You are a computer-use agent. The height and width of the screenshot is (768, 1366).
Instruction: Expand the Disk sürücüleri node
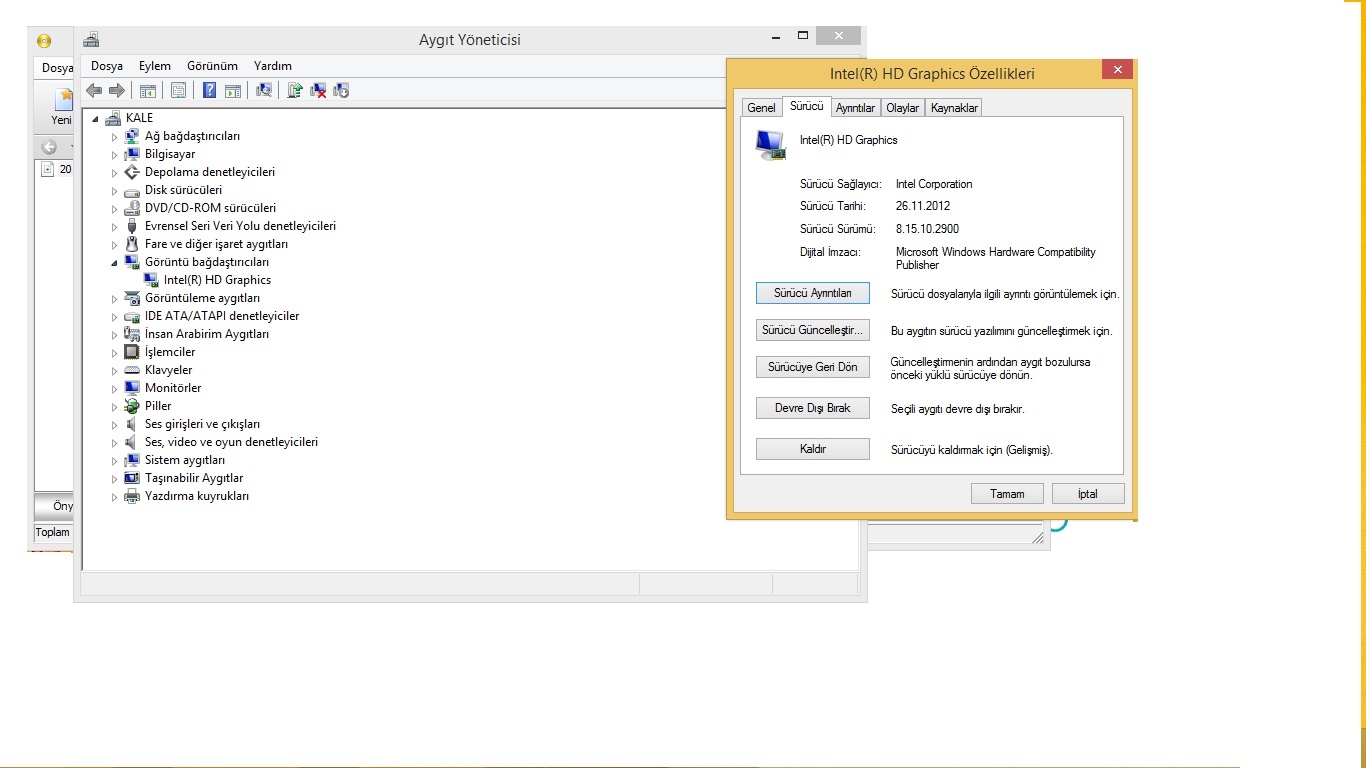[x=114, y=191]
